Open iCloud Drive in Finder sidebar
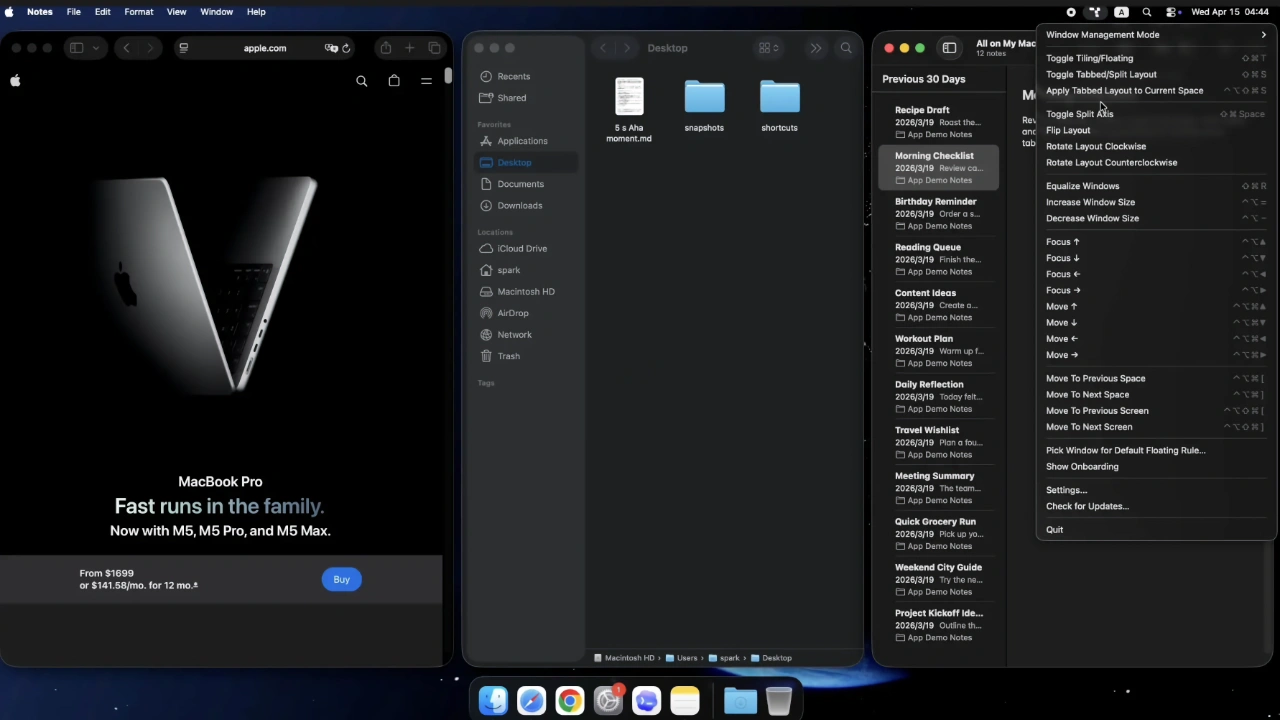This screenshot has height=720, width=1280. 524,248
